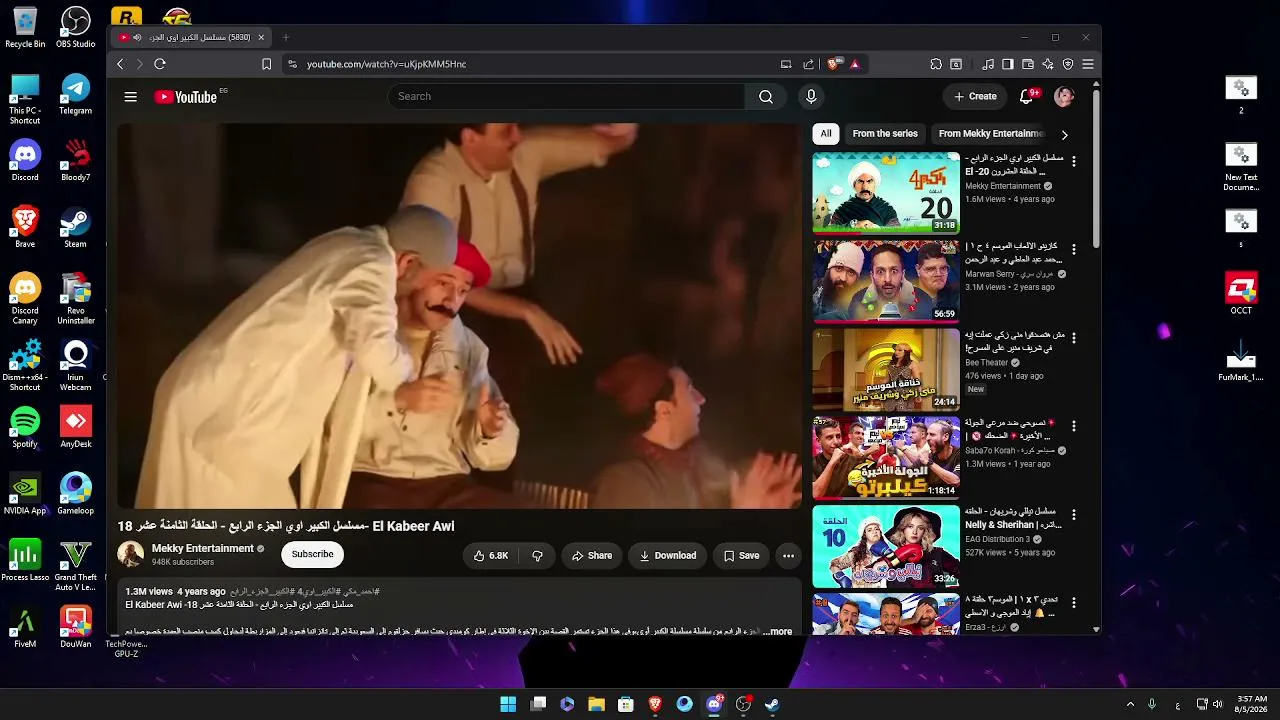Reload the YouTube page
This screenshot has height=720, width=1280.
click(160, 64)
